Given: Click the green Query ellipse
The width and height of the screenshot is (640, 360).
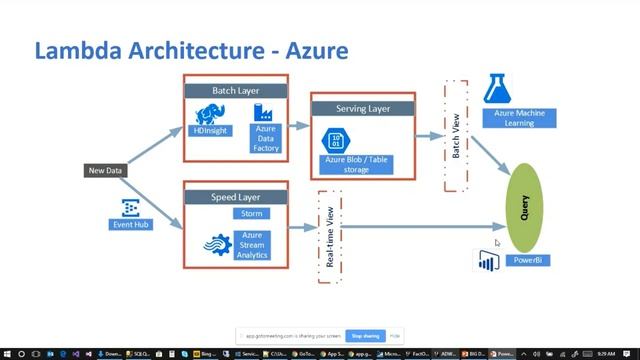Looking at the screenshot, I should [524, 208].
